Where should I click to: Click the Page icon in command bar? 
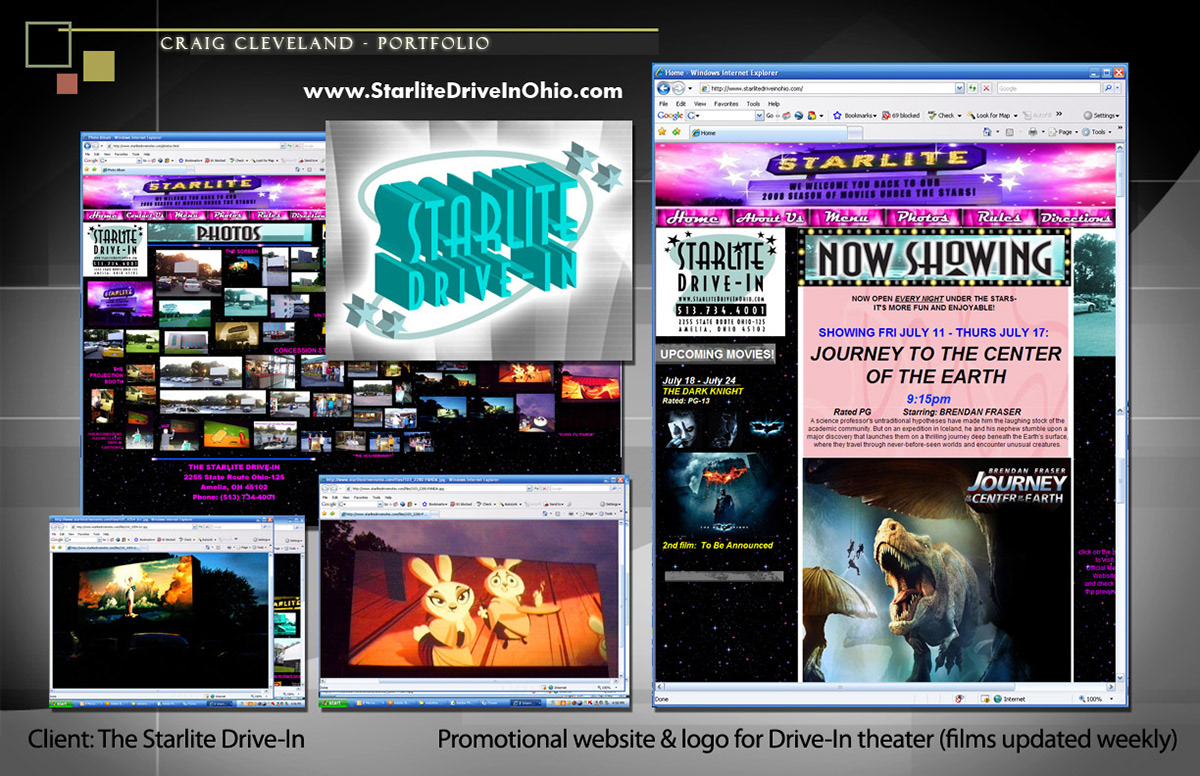click(x=1054, y=131)
